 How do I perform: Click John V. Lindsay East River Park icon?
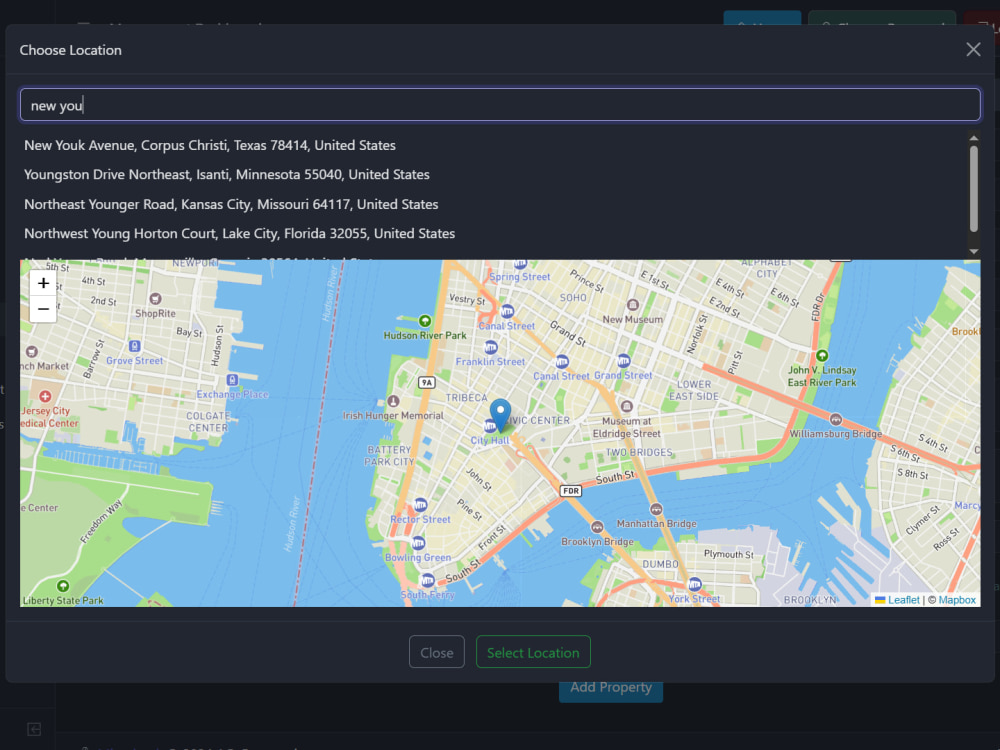[x=822, y=355]
